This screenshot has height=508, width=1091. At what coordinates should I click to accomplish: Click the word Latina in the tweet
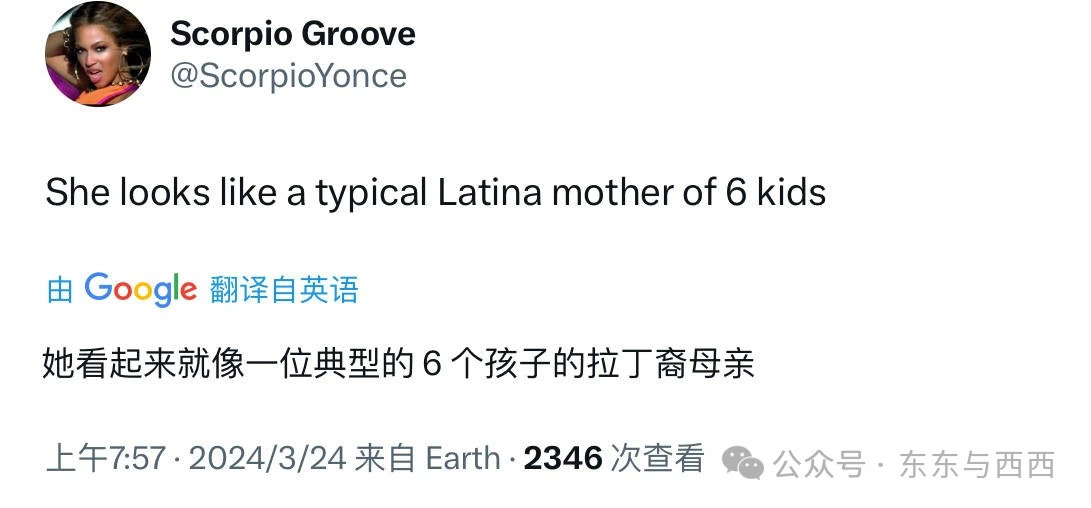(490, 192)
